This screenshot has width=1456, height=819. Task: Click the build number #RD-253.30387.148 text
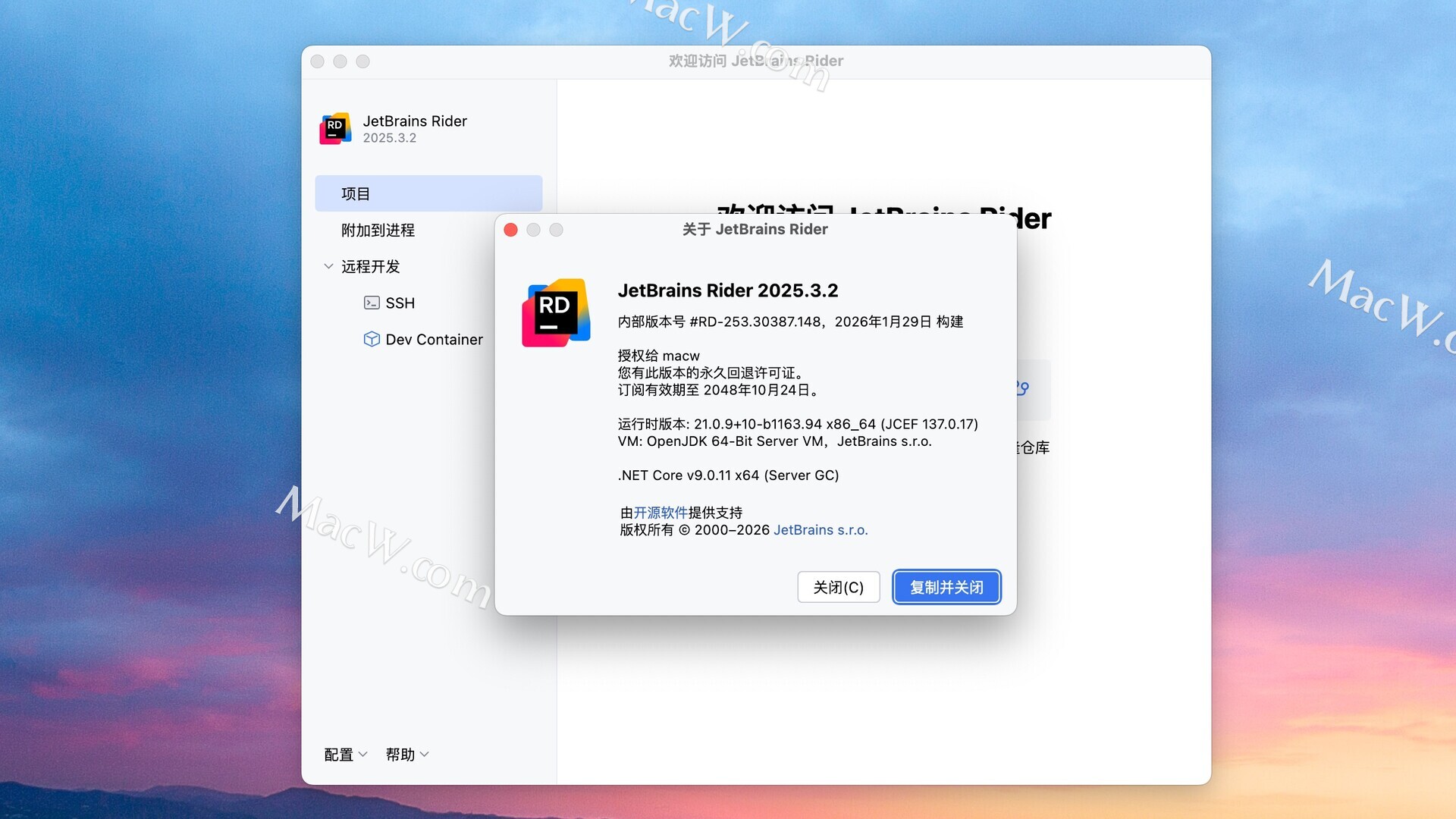755,322
